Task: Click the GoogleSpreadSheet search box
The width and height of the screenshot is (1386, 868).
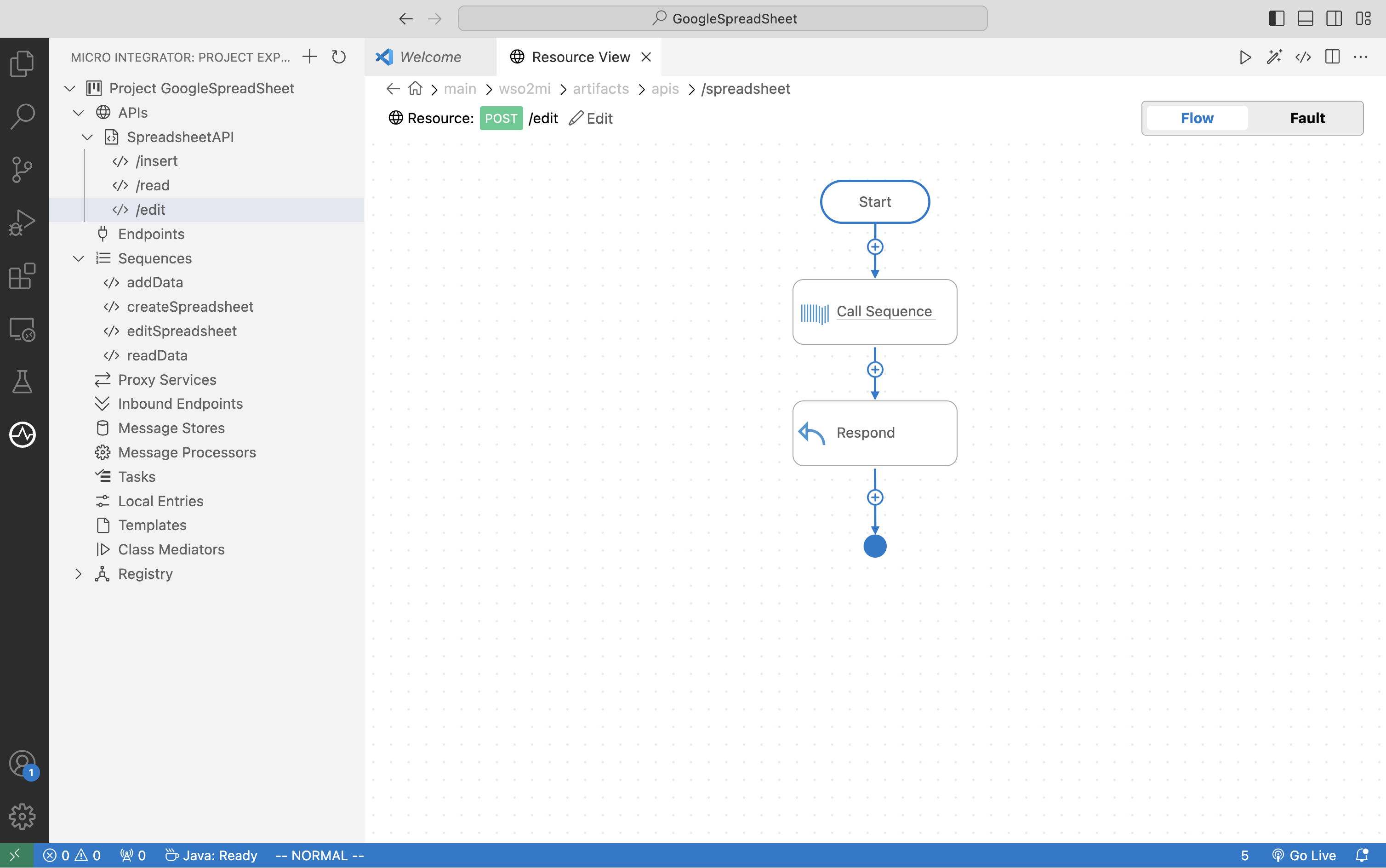Action: pos(723,19)
